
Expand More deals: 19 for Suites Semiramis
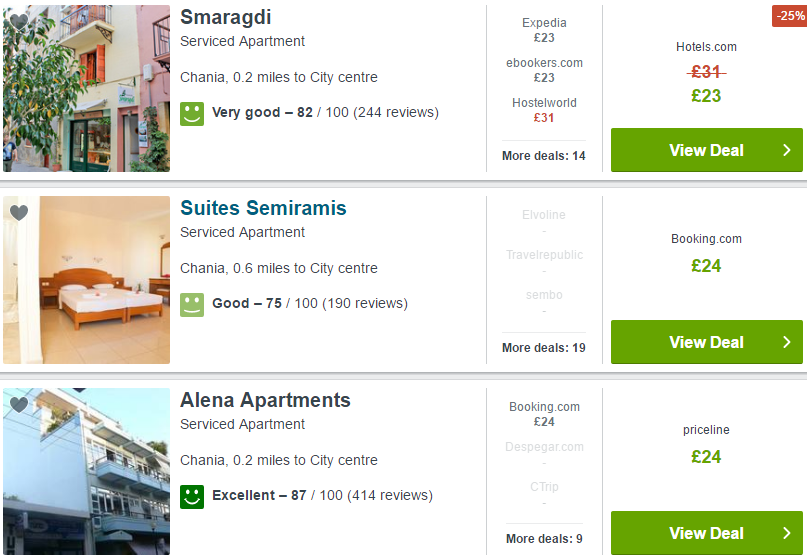tap(543, 347)
